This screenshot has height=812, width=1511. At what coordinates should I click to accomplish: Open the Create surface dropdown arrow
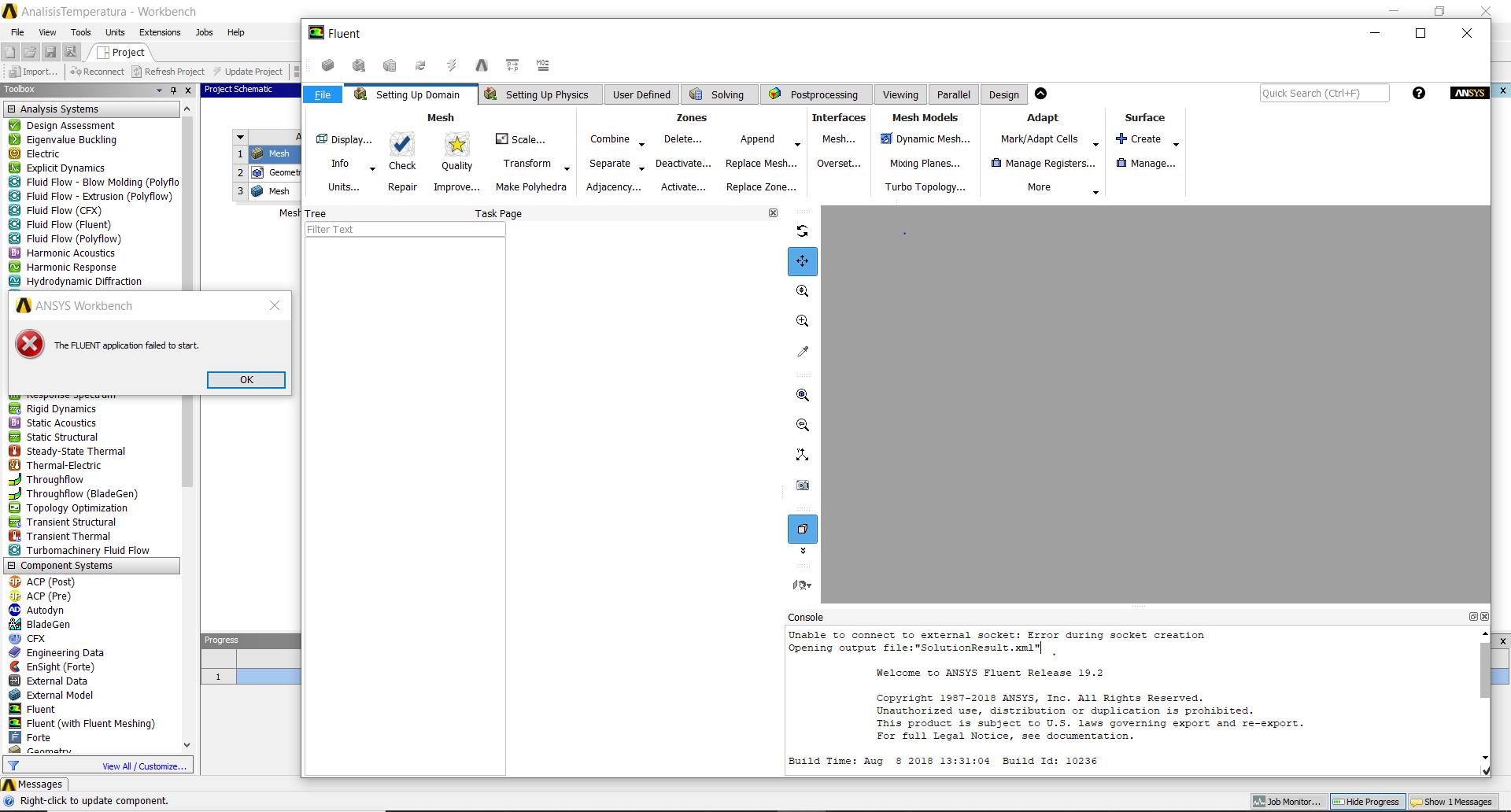point(1176,145)
